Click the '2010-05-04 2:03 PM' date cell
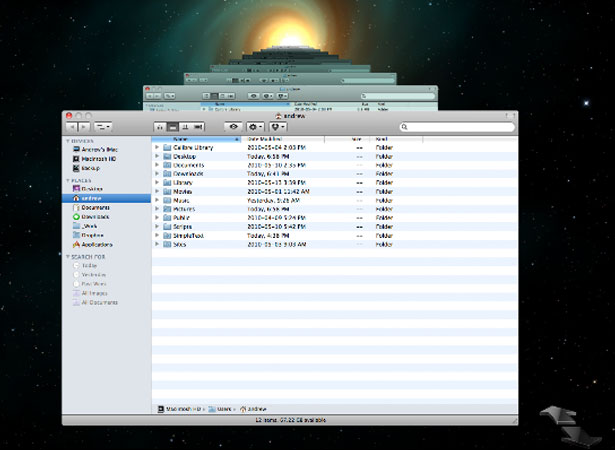The width and height of the screenshot is (615, 450). [x=277, y=148]
